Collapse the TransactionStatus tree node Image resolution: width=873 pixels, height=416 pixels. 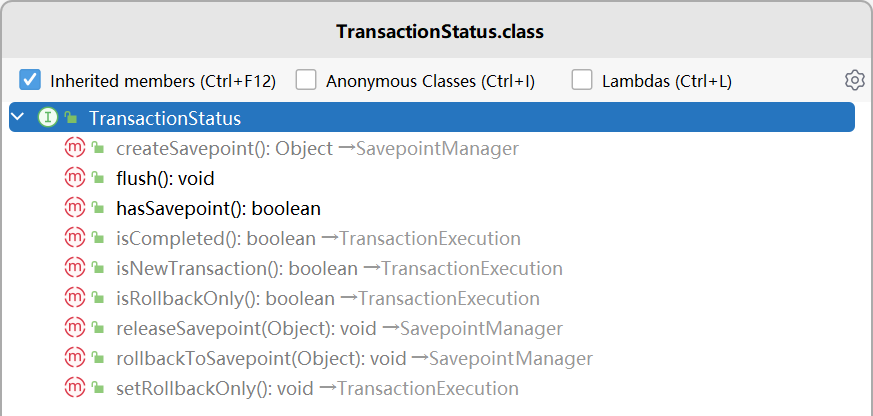[19, 118]
